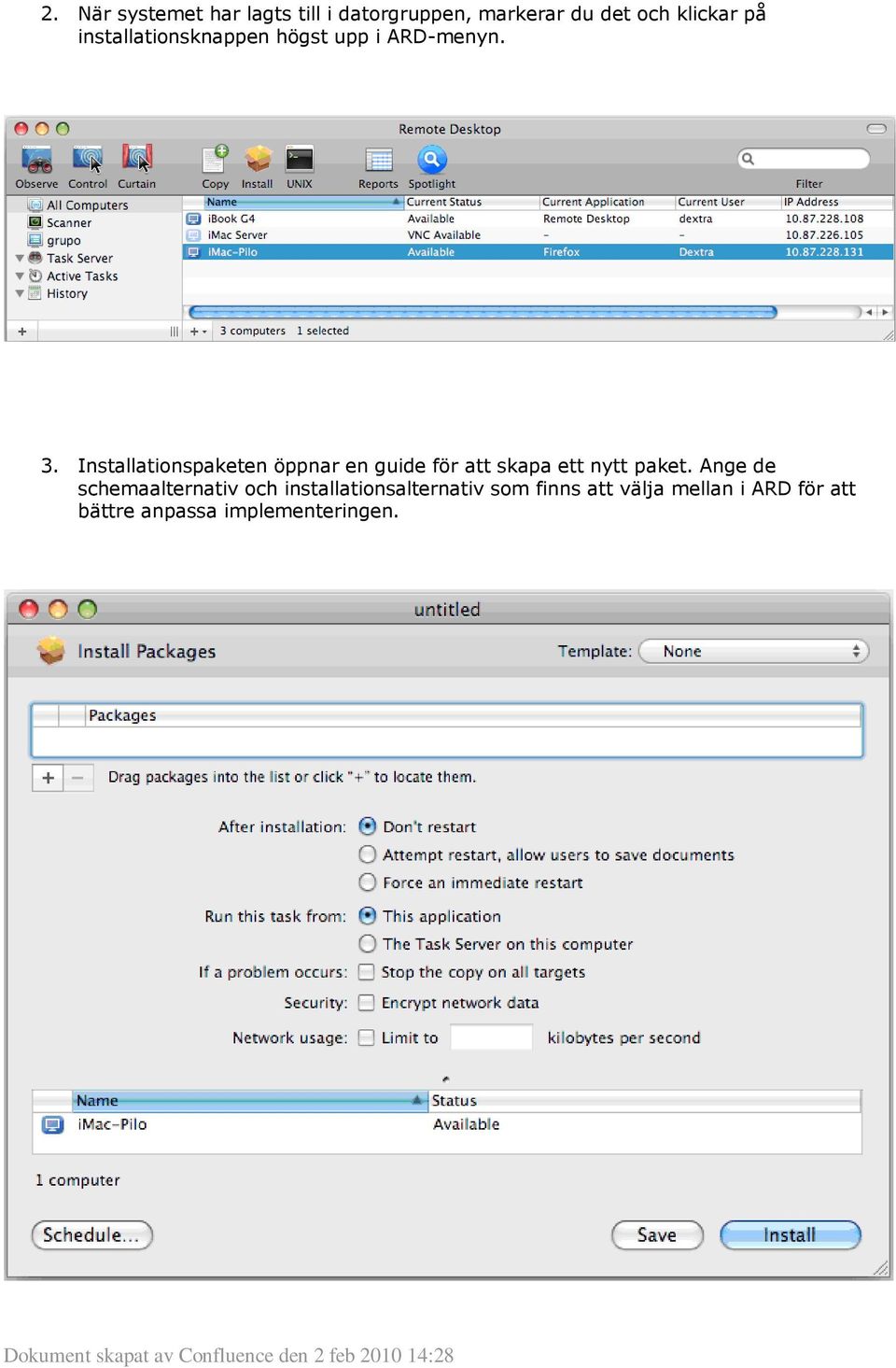896x1368 pixels.
Task: Click the Install button in dialog
Action: (x=791, y=1234)
